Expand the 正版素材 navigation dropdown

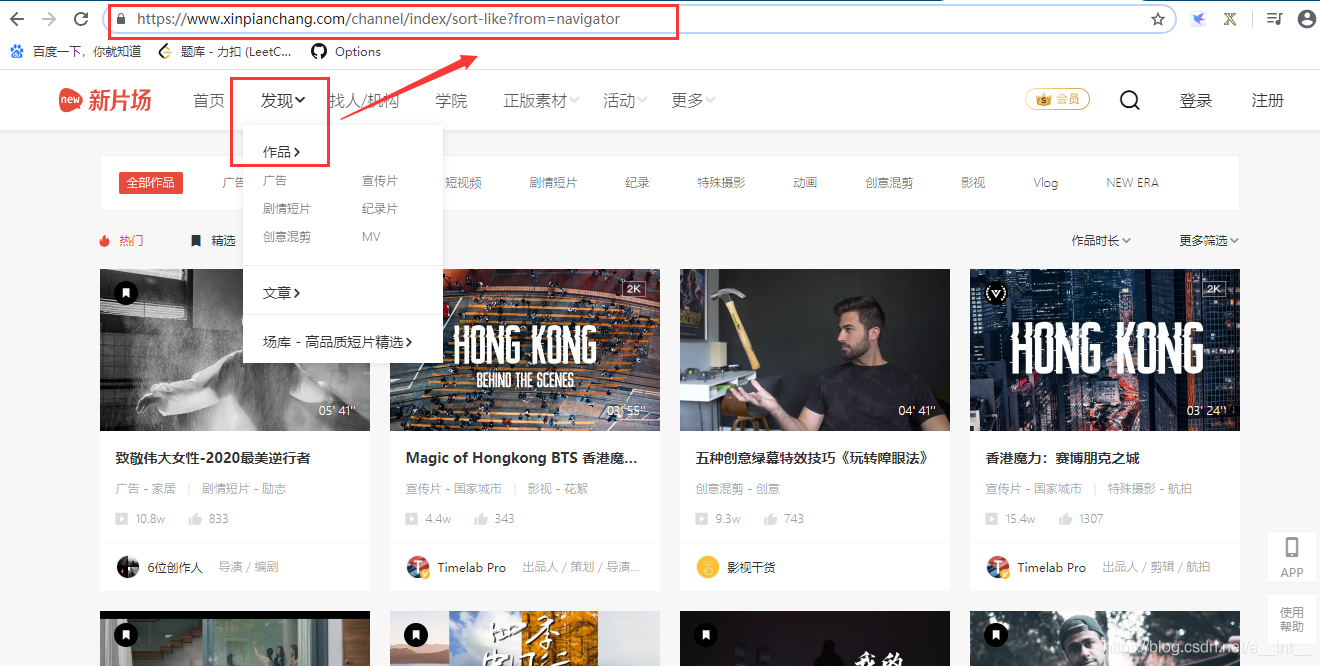tap(542, 100)
